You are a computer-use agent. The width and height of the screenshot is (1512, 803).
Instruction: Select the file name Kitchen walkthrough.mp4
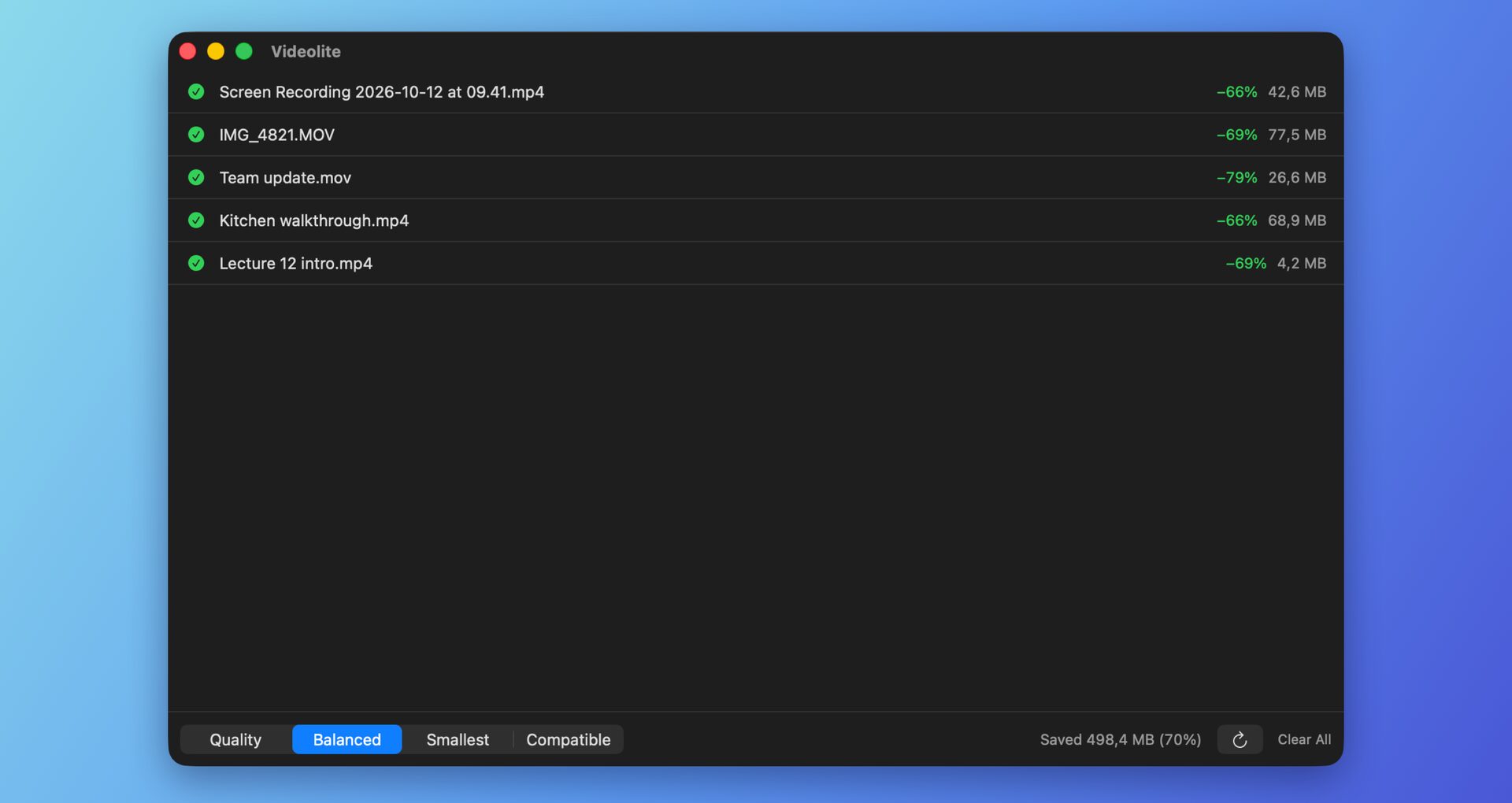(314, 220)
